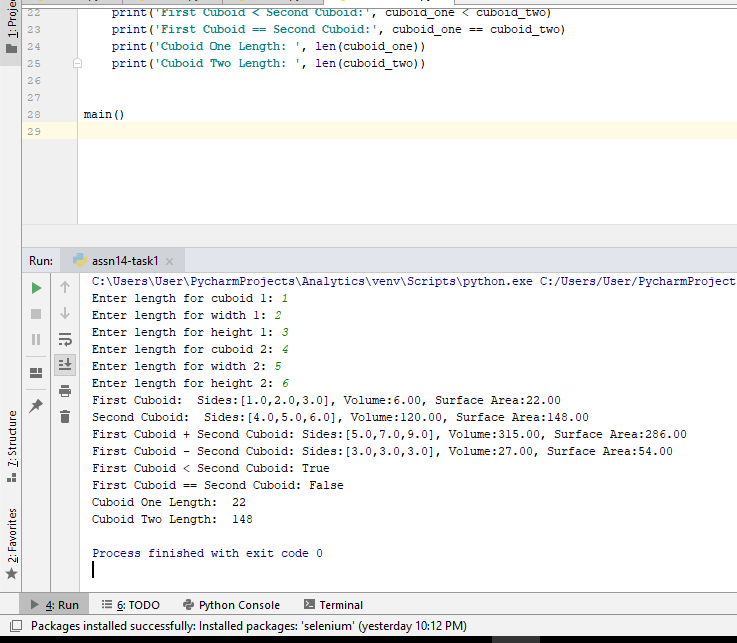Open the 6: TODO tool window
Screen dimensions: 737x643
tap(131, 605)
